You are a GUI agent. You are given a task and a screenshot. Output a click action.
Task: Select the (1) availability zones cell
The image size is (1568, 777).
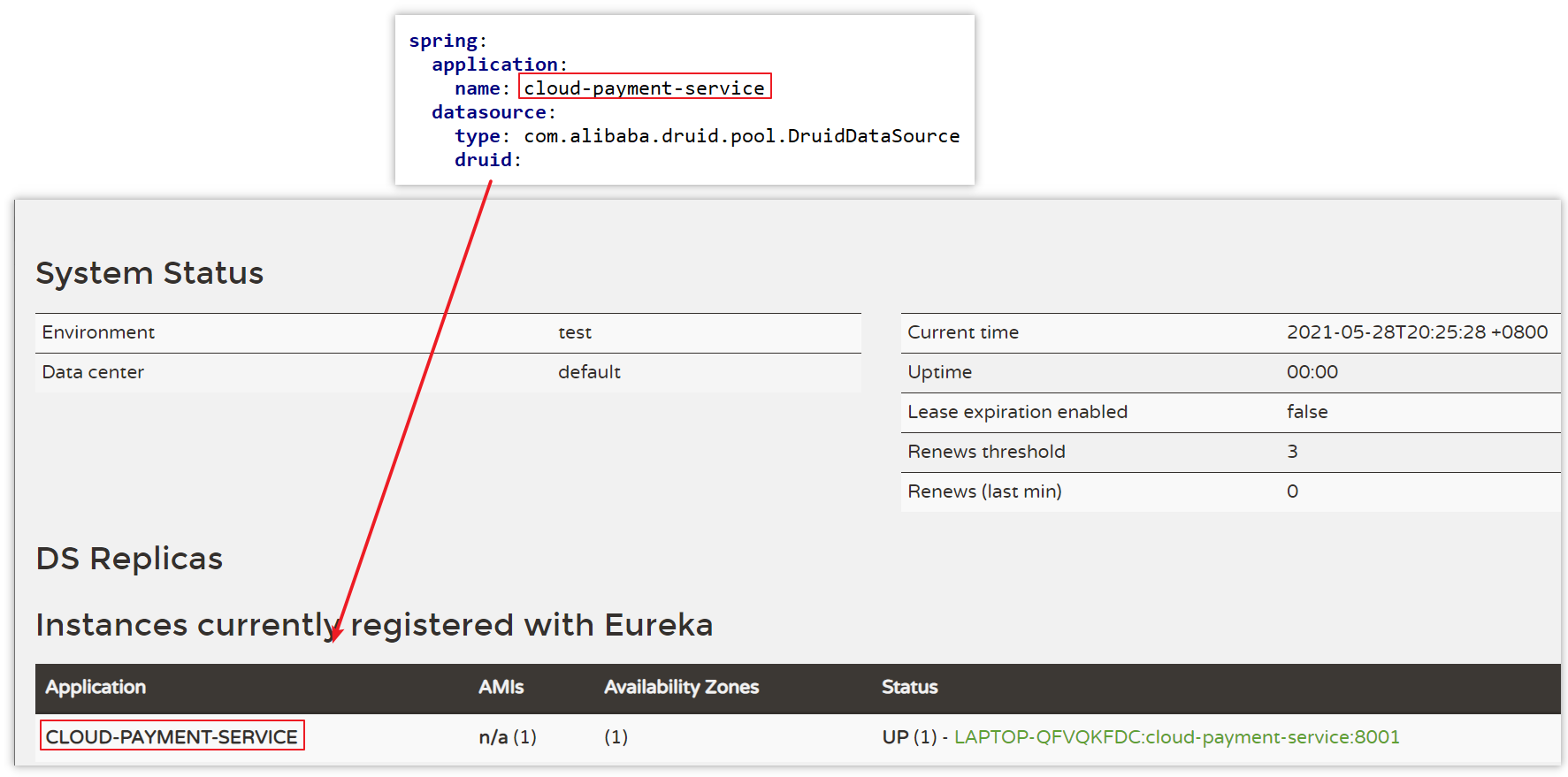[x=616, y=736]
